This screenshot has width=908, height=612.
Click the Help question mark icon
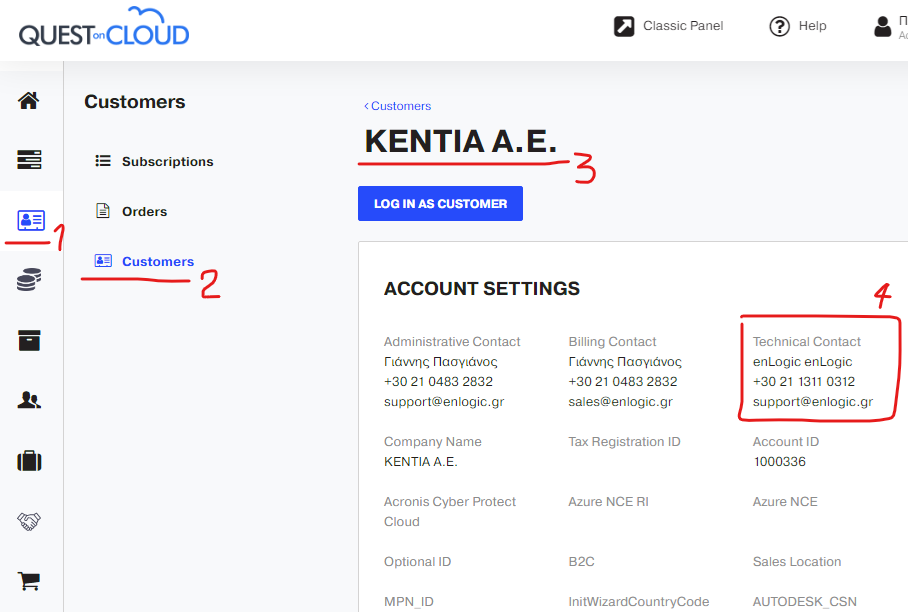coord(779,26)
